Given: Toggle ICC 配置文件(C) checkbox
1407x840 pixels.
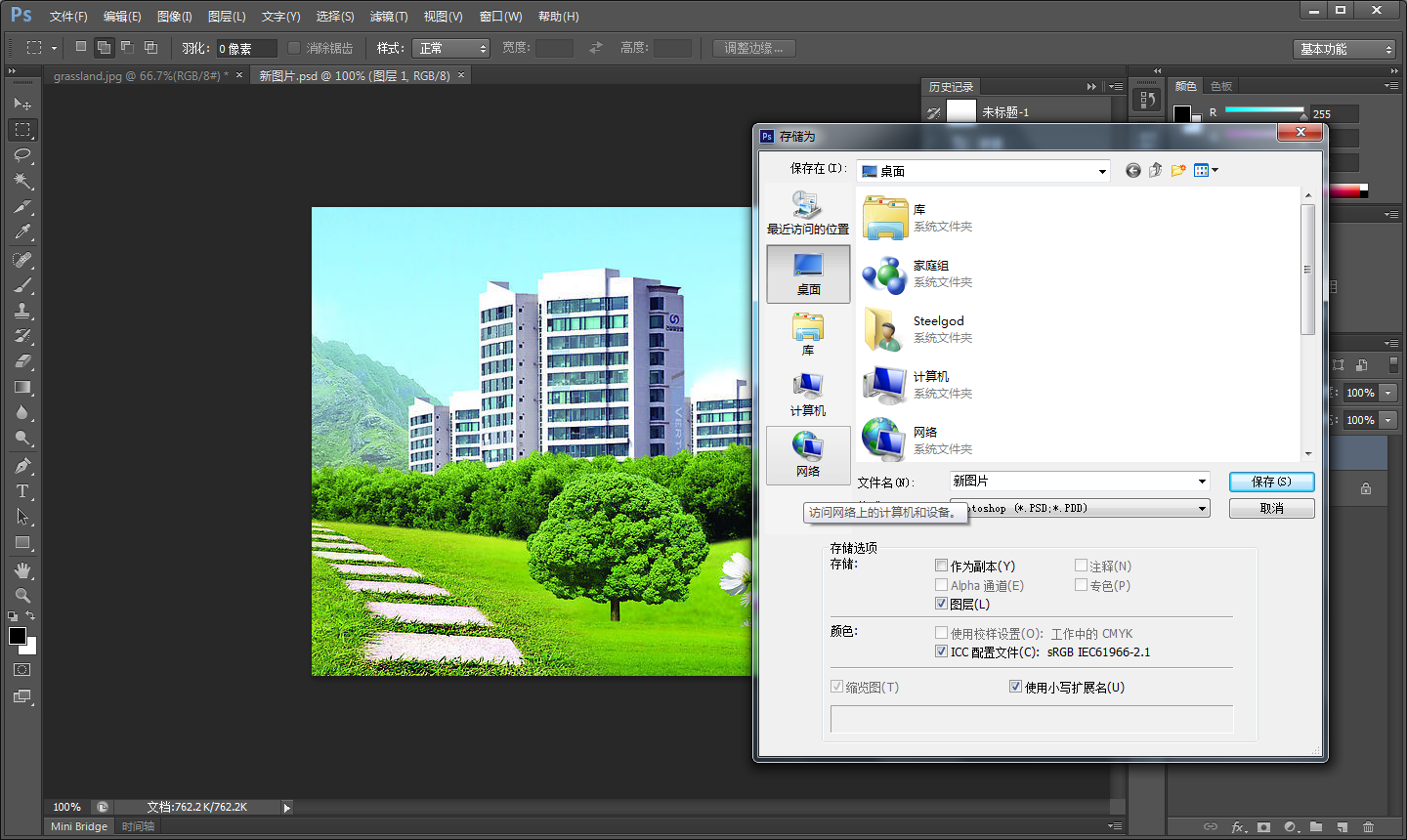Looking at the screenshot, I should coord(941,651).
